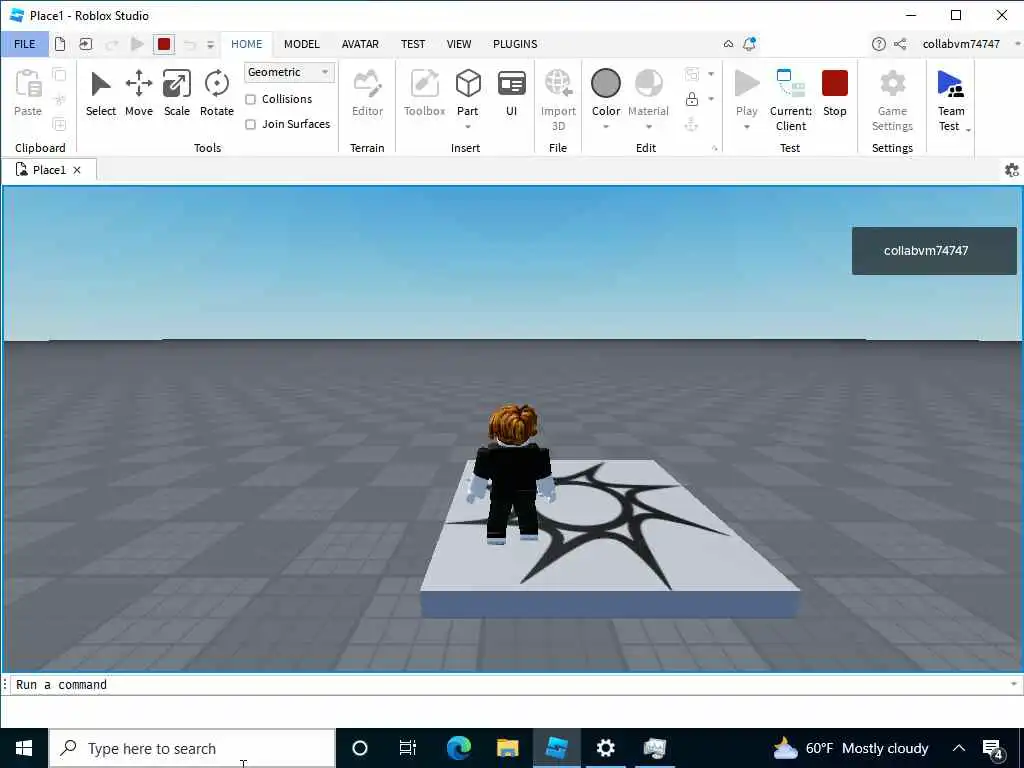Open the Toolbox panel

(424, 93)
